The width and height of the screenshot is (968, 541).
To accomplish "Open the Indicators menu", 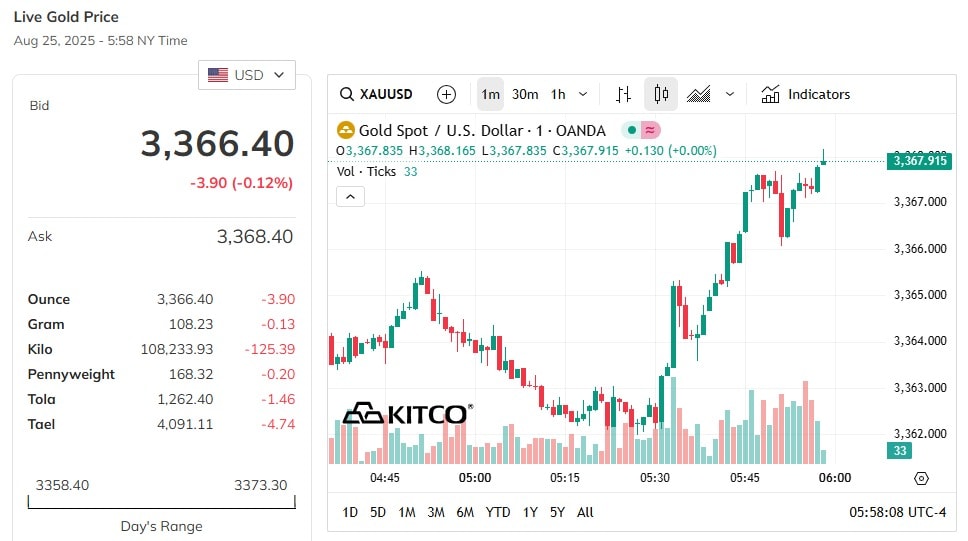I will point(806,94).
